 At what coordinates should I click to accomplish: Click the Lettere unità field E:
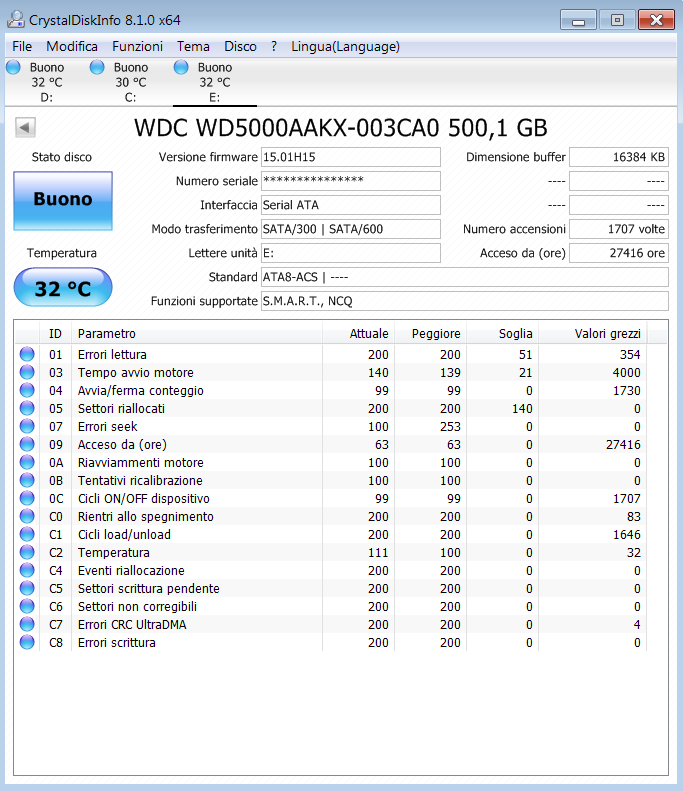coord(351,253)
